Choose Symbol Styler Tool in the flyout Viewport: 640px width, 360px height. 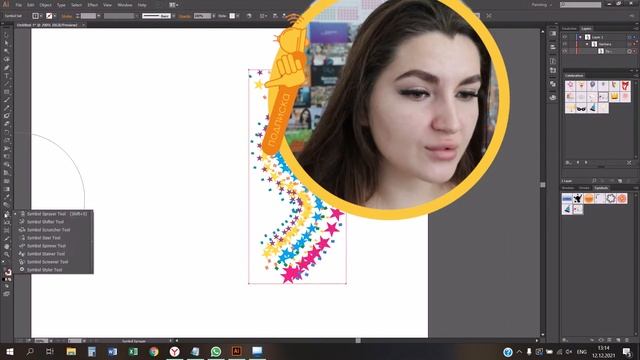[x=53, y=270]
